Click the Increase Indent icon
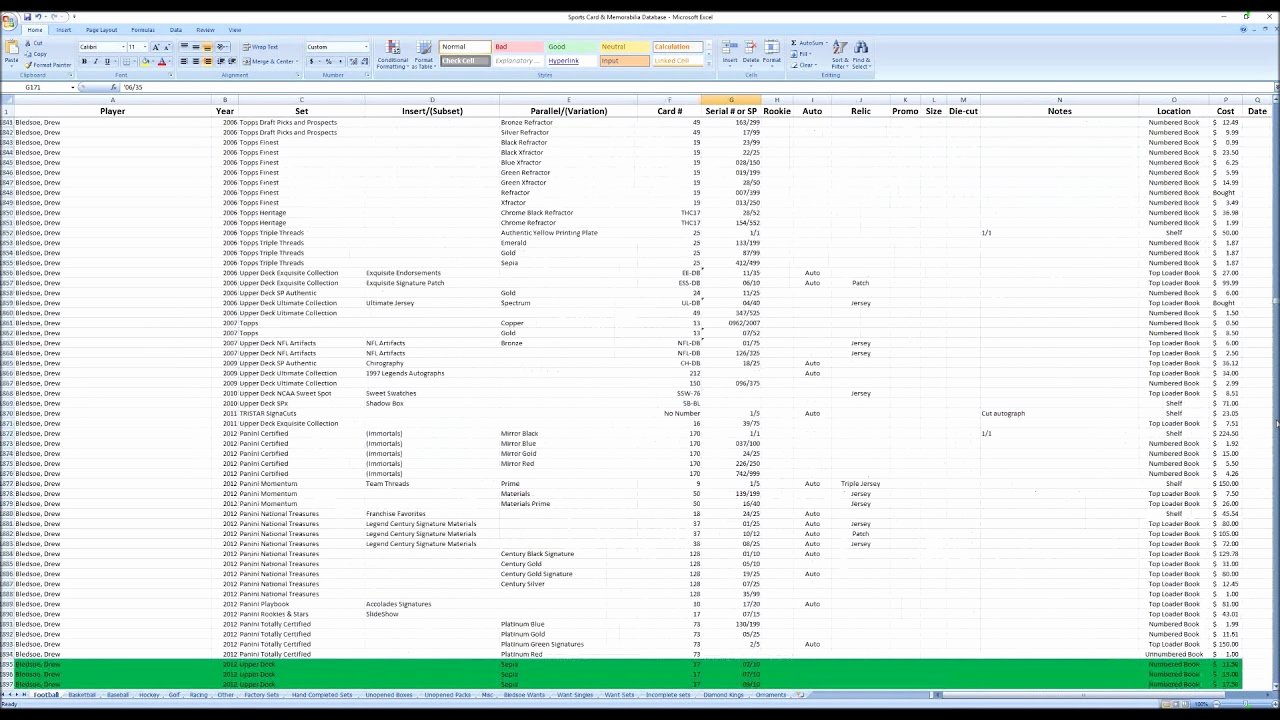The width and height of the screenshot is (1280, 720). click(x=231, y=62)
